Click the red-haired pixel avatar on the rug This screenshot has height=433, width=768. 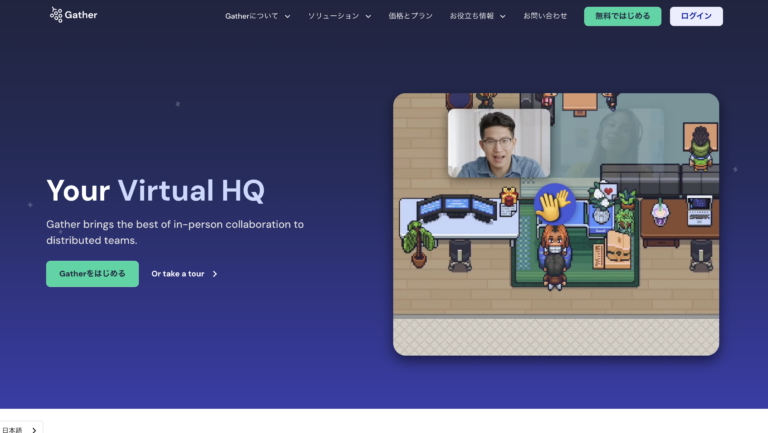[x=554, y=243]
